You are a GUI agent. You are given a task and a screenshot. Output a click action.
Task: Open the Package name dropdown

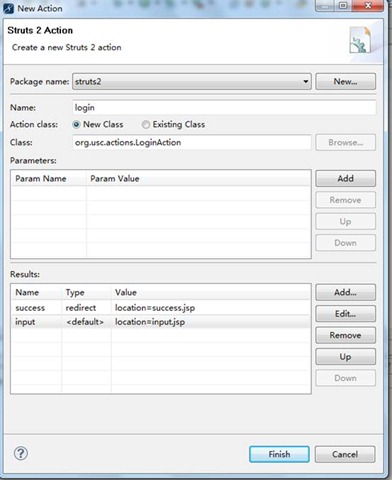coord(192,82)
